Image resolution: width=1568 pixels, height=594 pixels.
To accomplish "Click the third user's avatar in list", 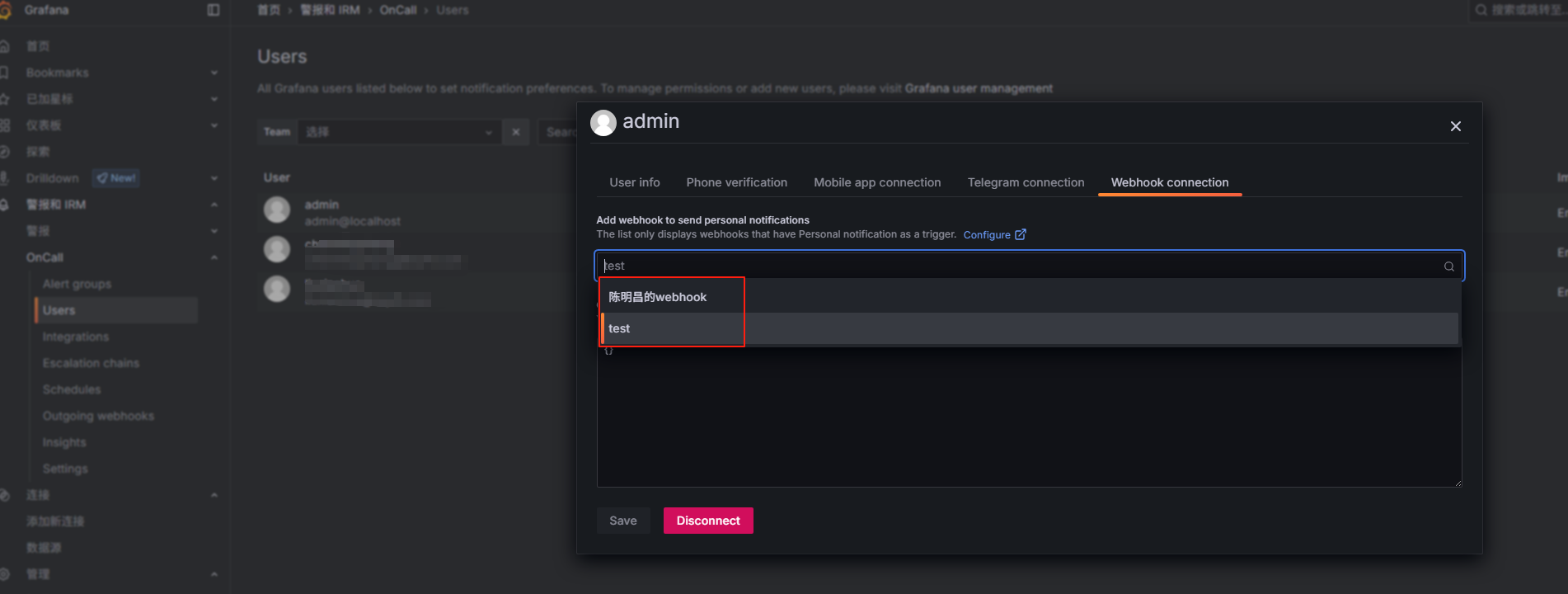I will (x=277, y=289).
